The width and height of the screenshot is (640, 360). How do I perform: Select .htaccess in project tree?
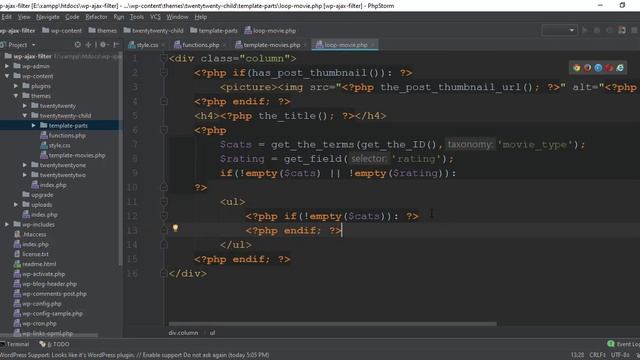coord(30,234)
